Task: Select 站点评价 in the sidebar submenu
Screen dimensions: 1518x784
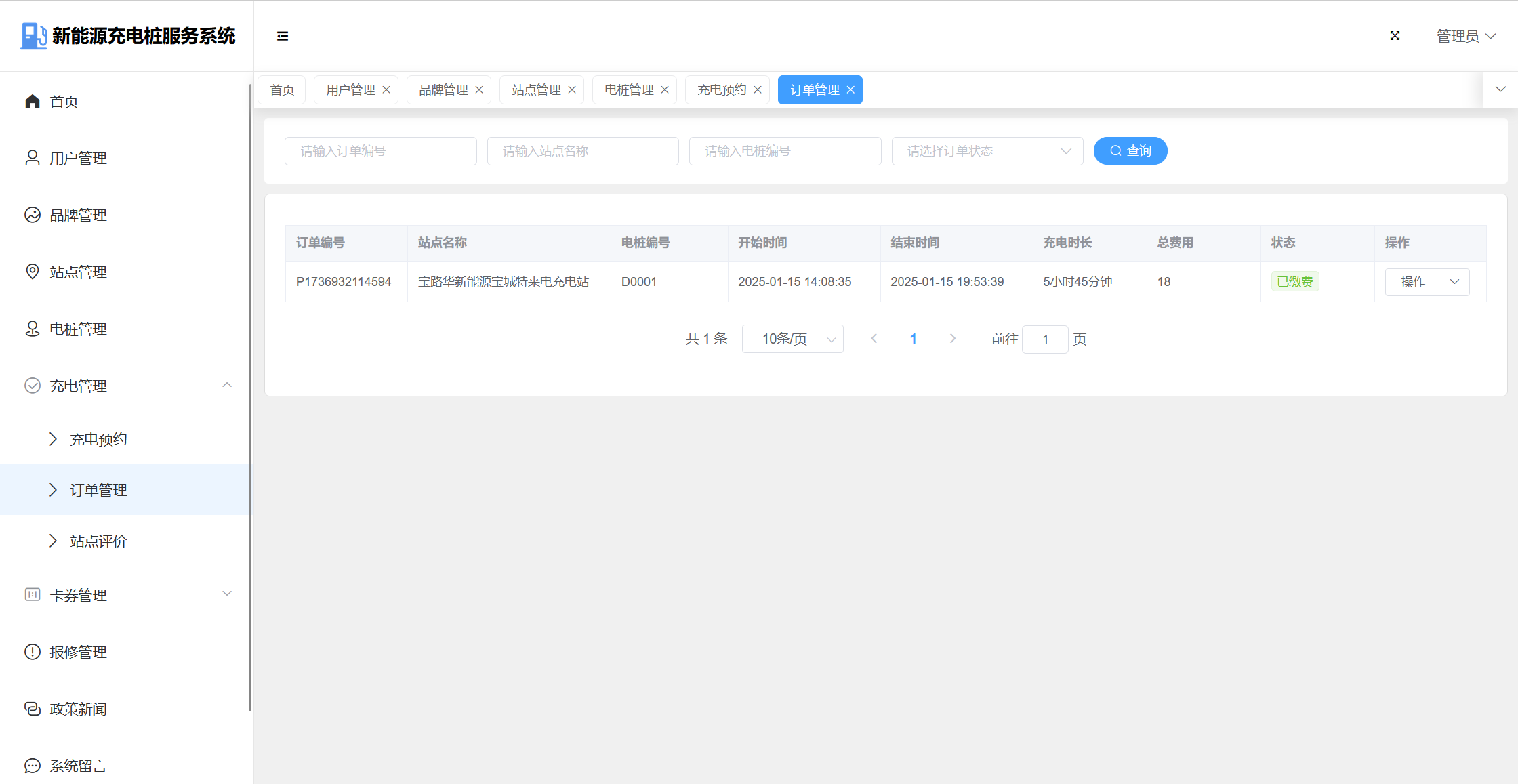Action: [98, 541]
